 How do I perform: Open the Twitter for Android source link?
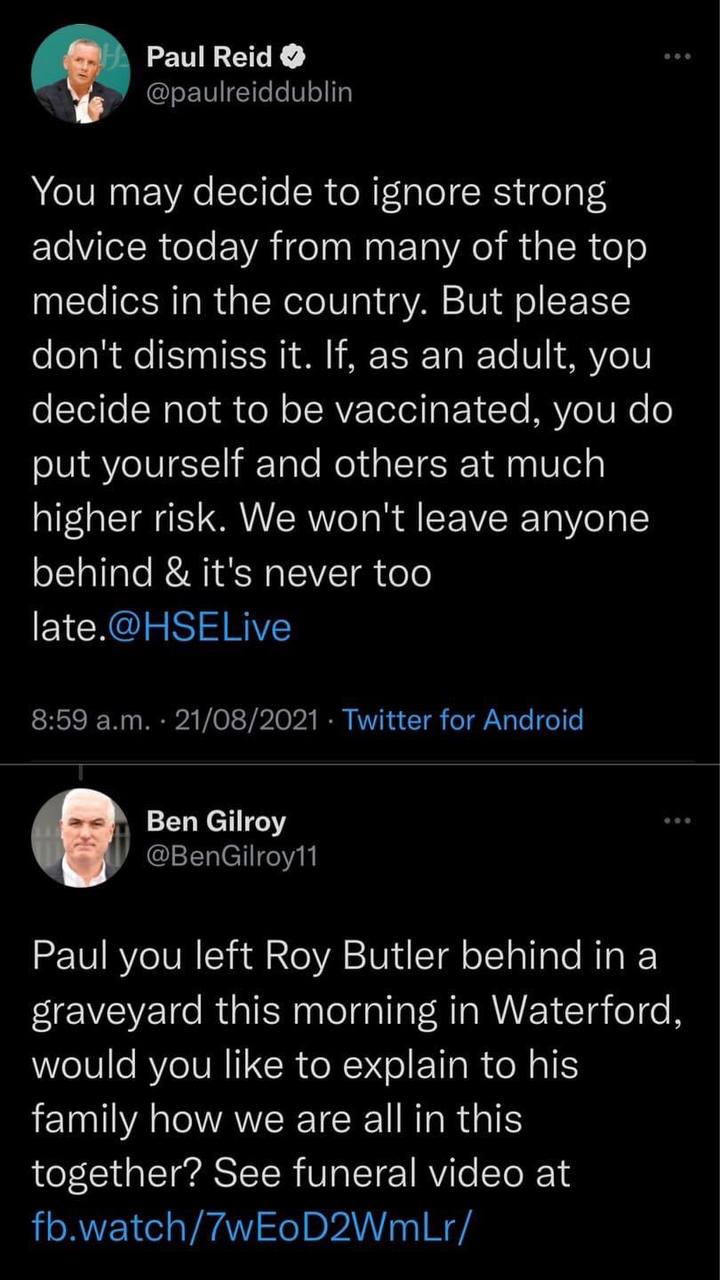(x=462, y=719)
